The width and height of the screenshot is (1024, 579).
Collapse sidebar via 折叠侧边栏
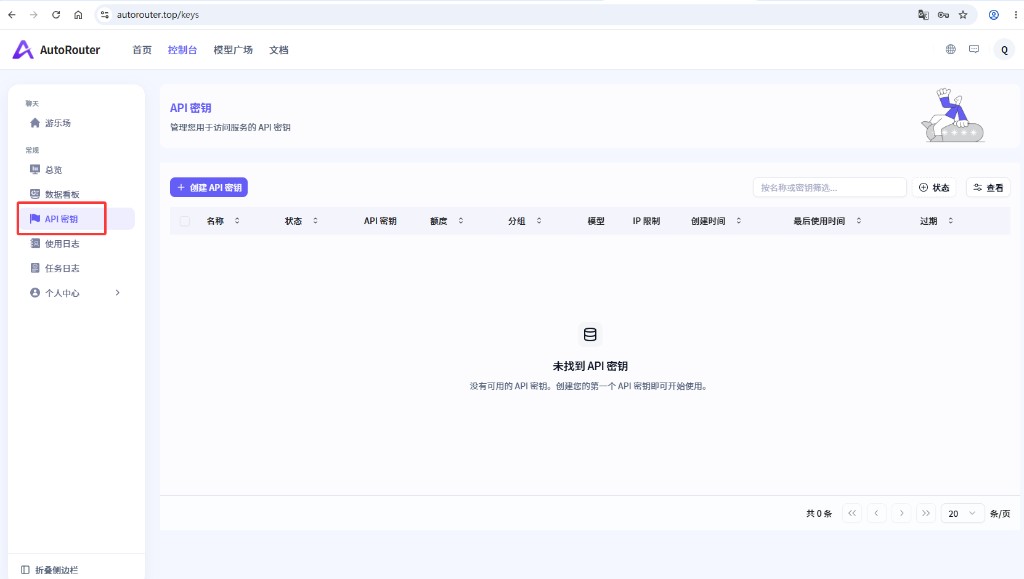click(x=50, y=570)
